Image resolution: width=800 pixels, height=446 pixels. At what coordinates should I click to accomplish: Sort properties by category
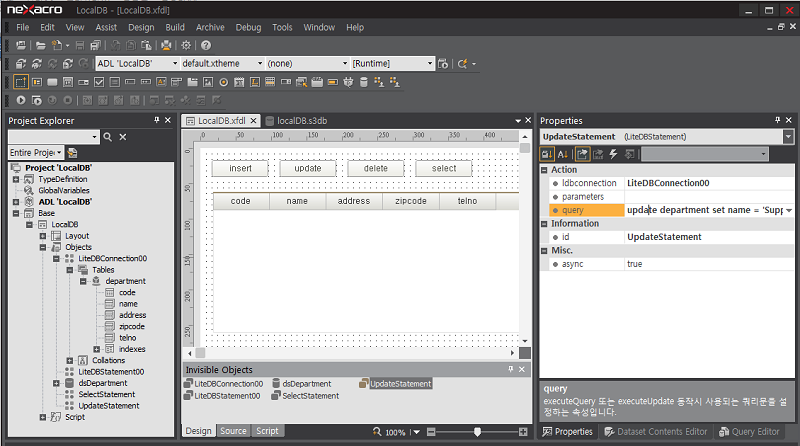click(x=547, y=154)
